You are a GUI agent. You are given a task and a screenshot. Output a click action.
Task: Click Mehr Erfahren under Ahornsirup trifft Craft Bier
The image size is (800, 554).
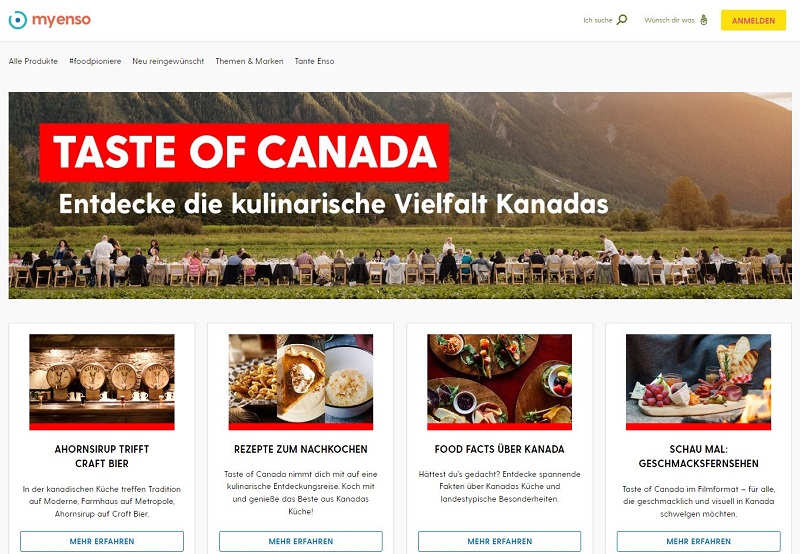click(x=102, y=541)
